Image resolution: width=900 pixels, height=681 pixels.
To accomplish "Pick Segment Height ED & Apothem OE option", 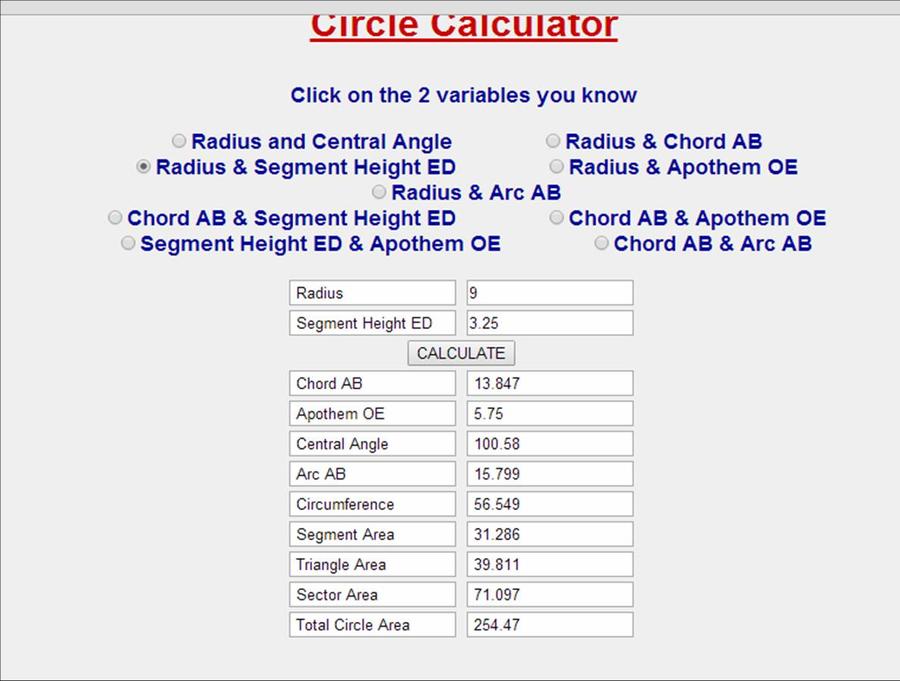I will pyautogui.click(x=128, y=243).
